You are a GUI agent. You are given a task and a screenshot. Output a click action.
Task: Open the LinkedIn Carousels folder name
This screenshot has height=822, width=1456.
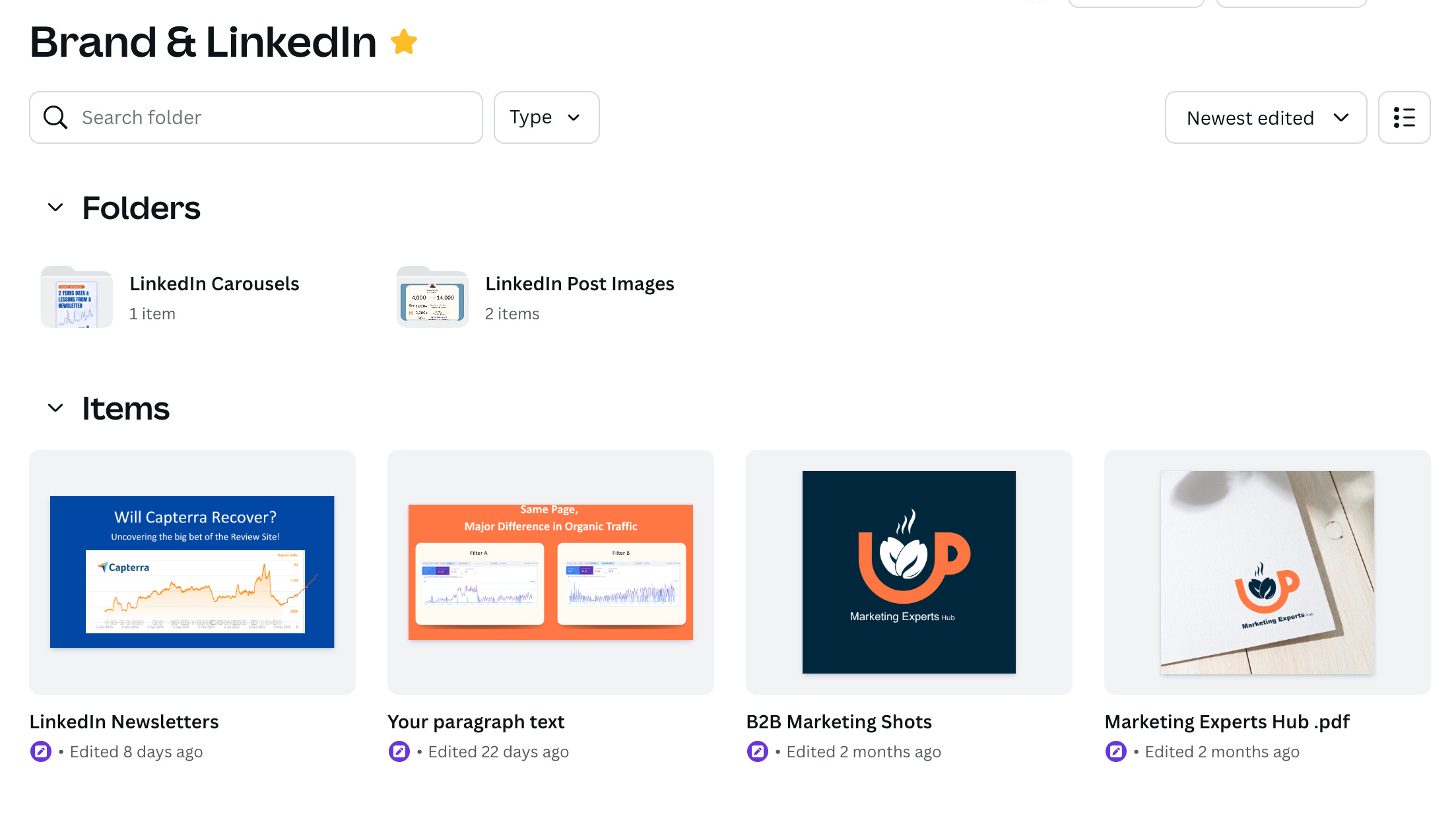coord(215,284)
